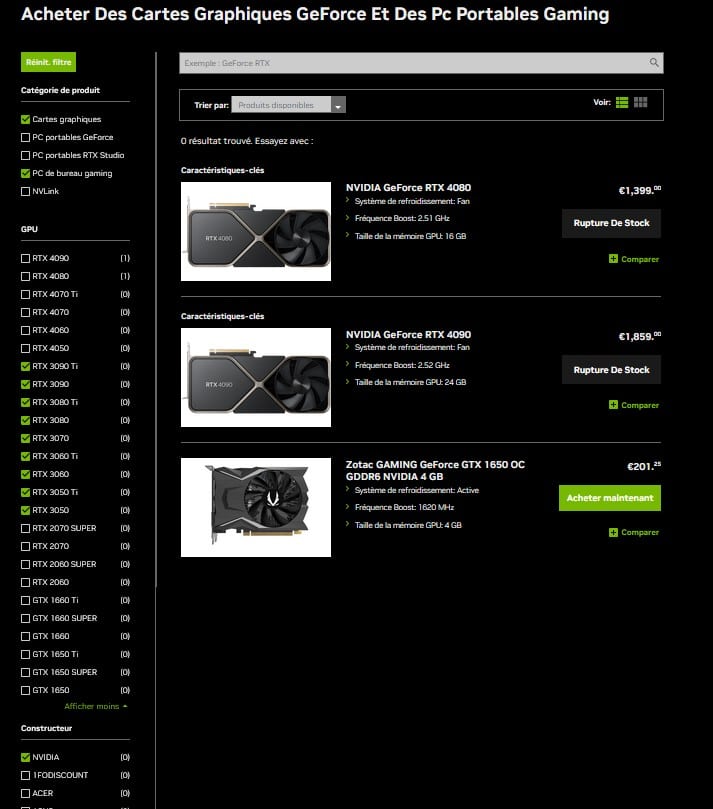
Task: Click the Zotac GTX 1650 product image
Action: (256, 507)
